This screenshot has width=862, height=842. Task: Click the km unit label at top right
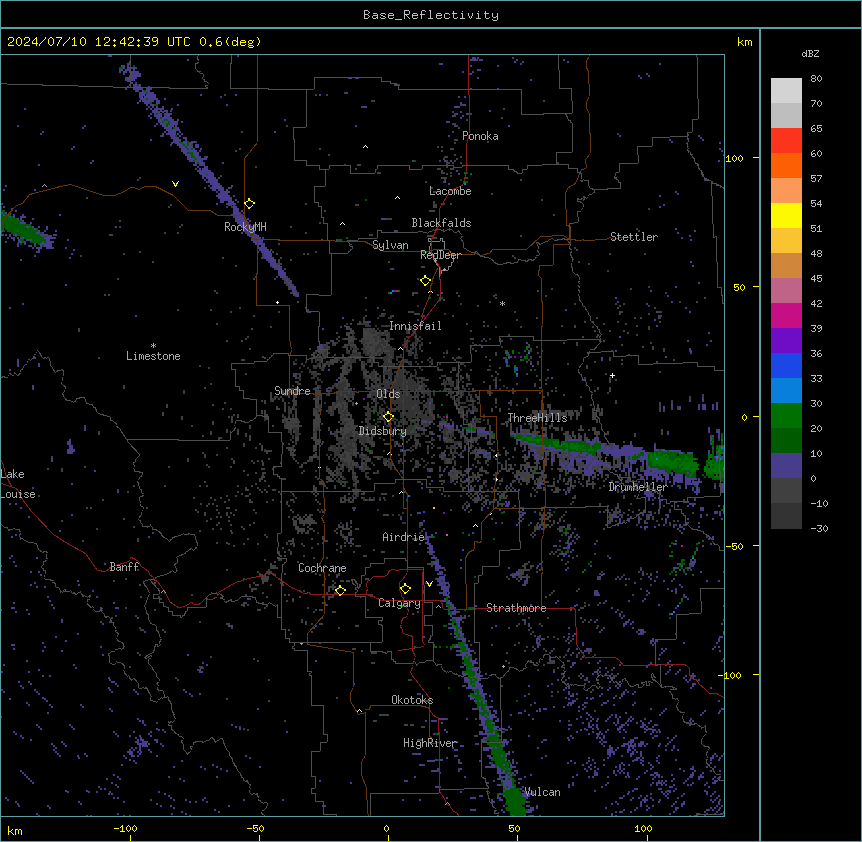click(744, 42)
